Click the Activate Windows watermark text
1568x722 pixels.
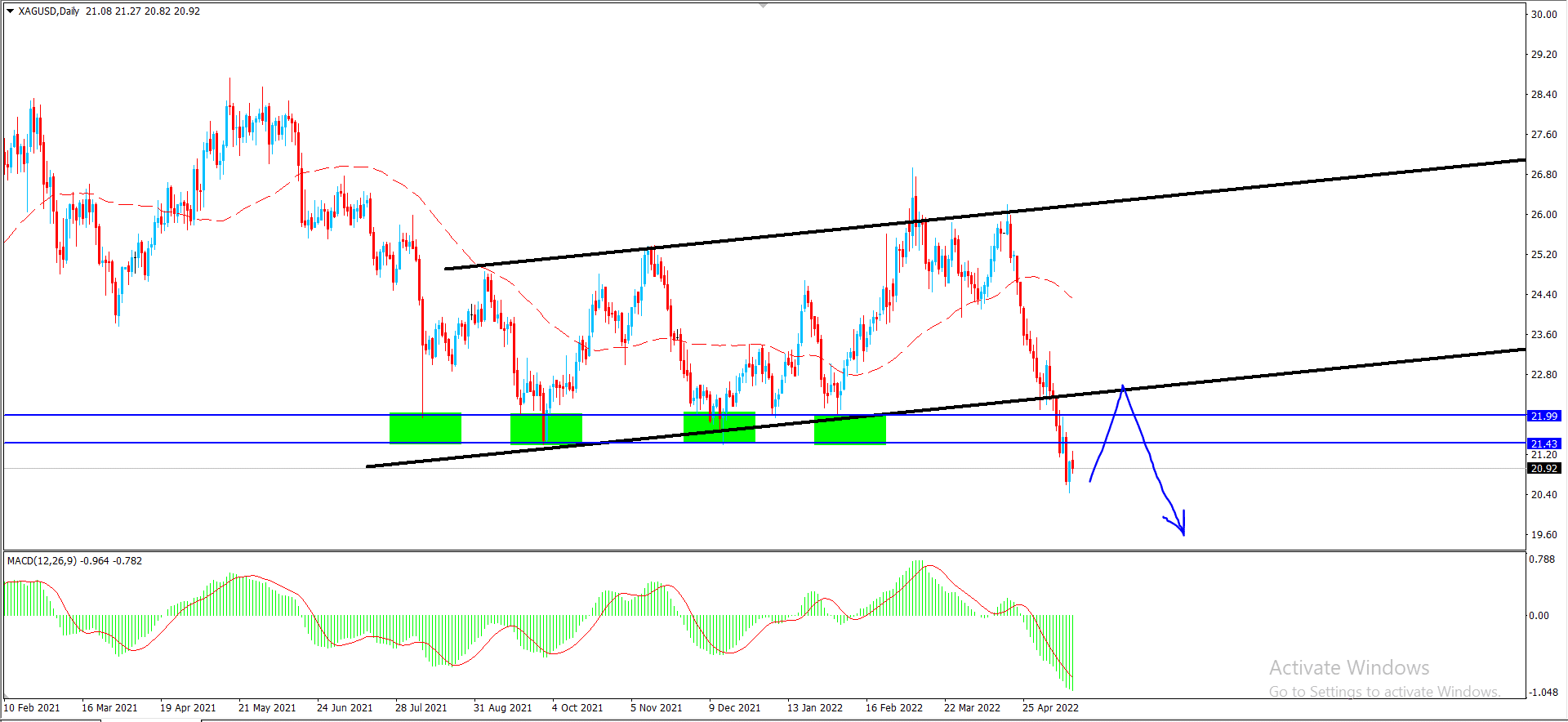pos(1349,667)
